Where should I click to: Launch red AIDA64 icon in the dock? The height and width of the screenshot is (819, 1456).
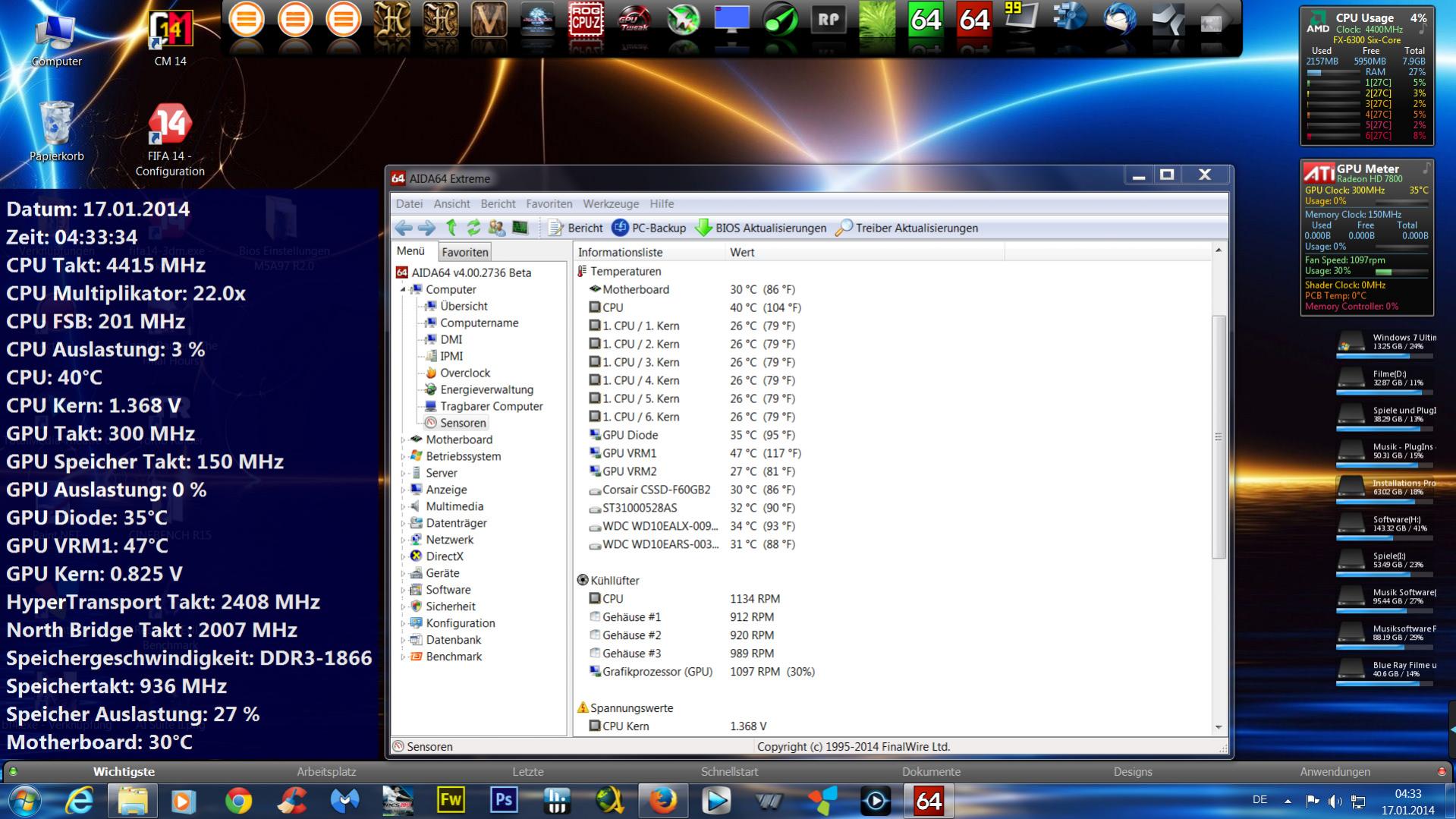click(x=974, y=20)
